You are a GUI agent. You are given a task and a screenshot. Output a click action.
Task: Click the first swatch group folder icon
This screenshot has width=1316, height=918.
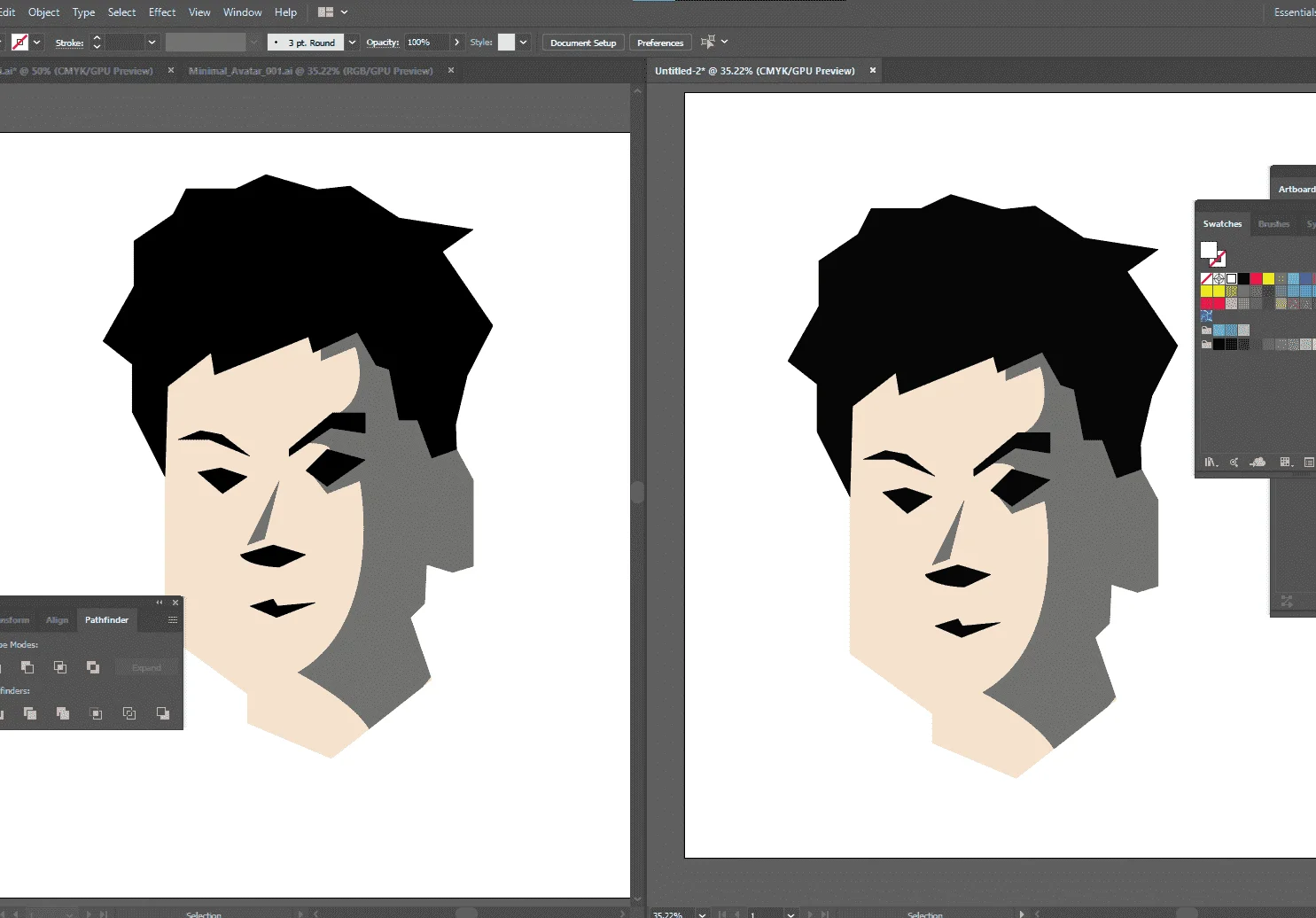[1206, 331]
